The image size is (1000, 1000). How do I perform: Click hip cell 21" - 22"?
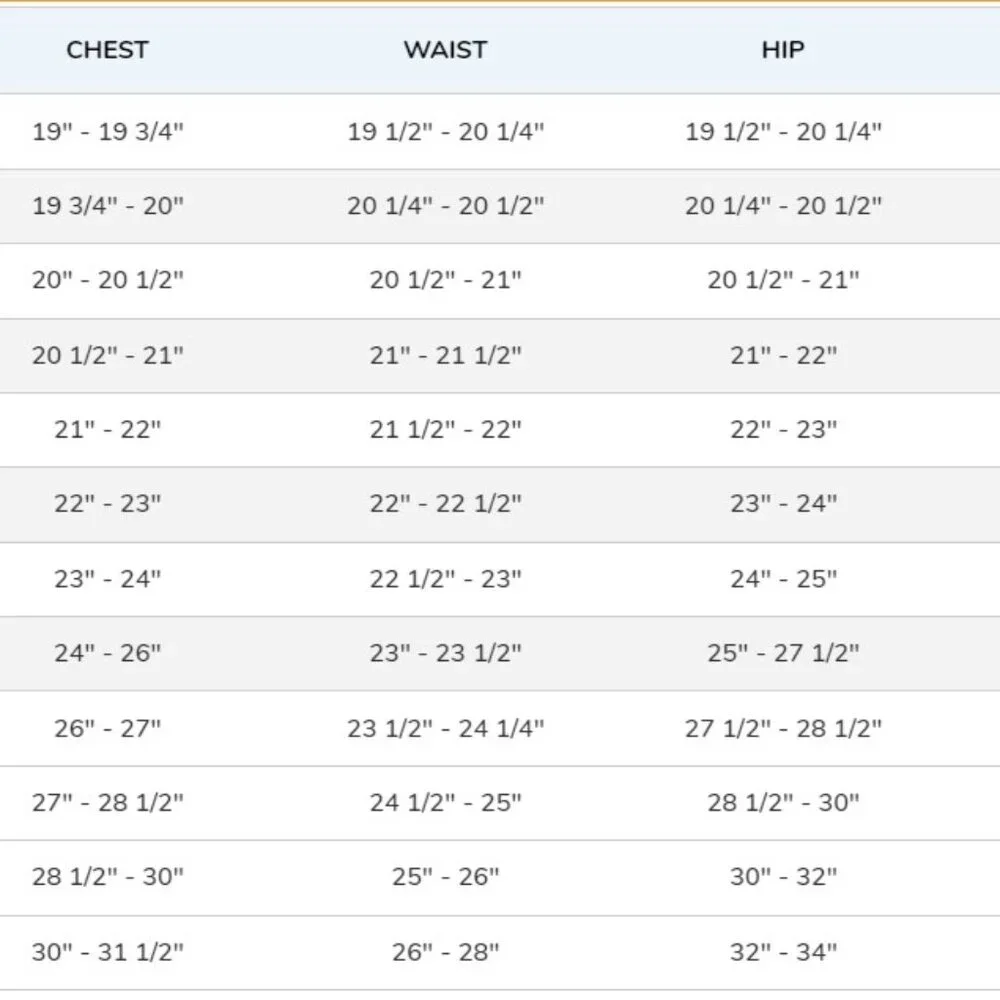[783, 355]
